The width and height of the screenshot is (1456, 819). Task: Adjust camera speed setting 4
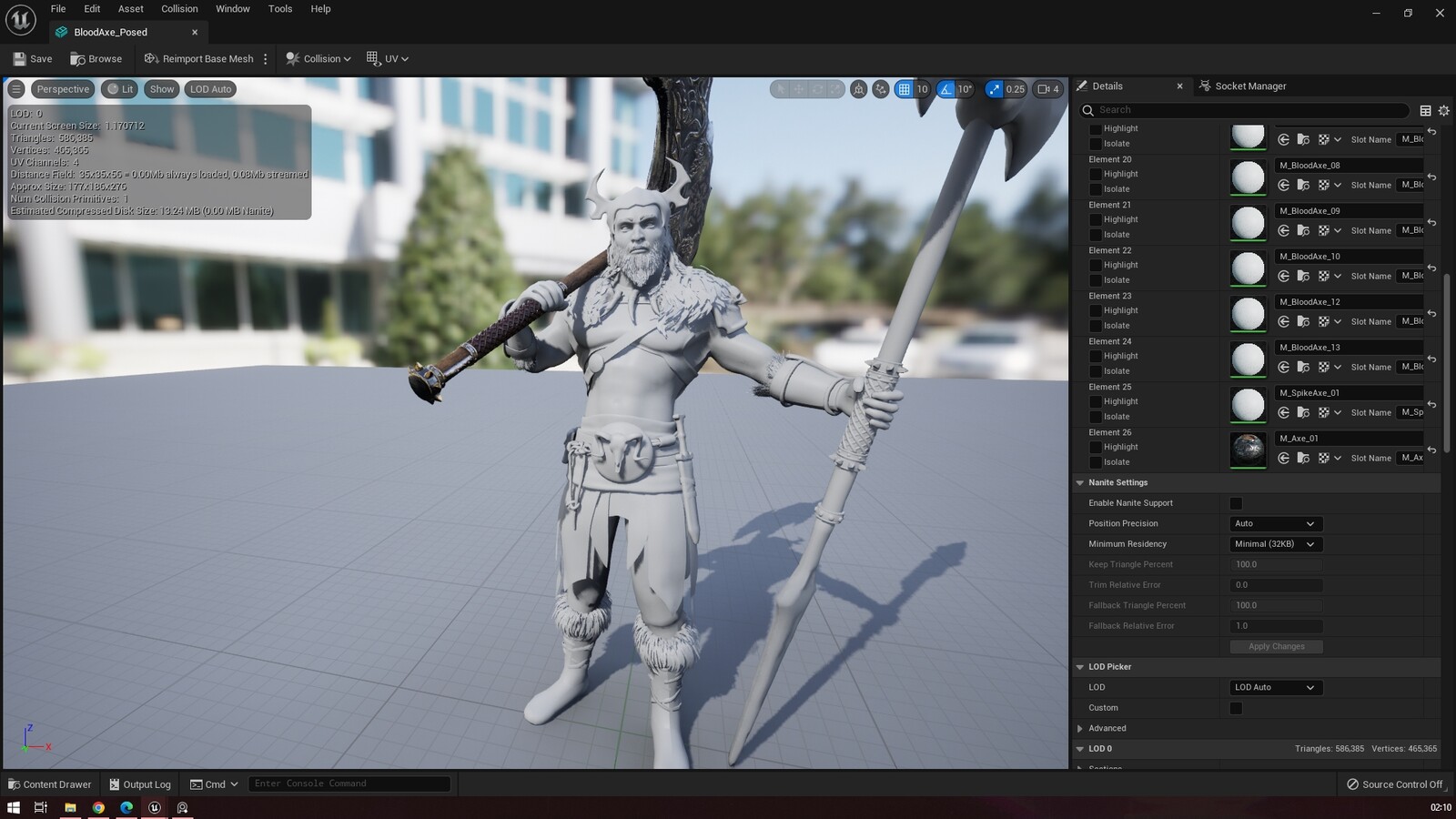[x=1048, y=89]
